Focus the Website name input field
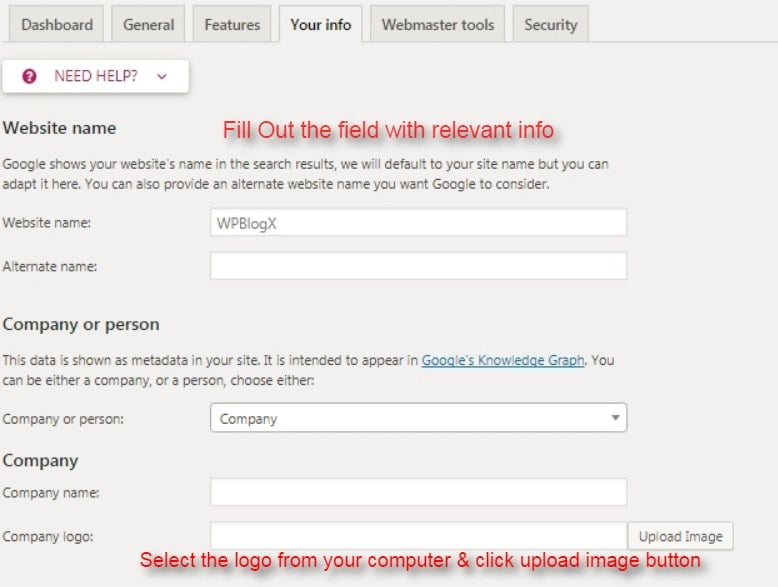Image resolution: width=778 pixels, height=587 pixels. coord(418,222)
